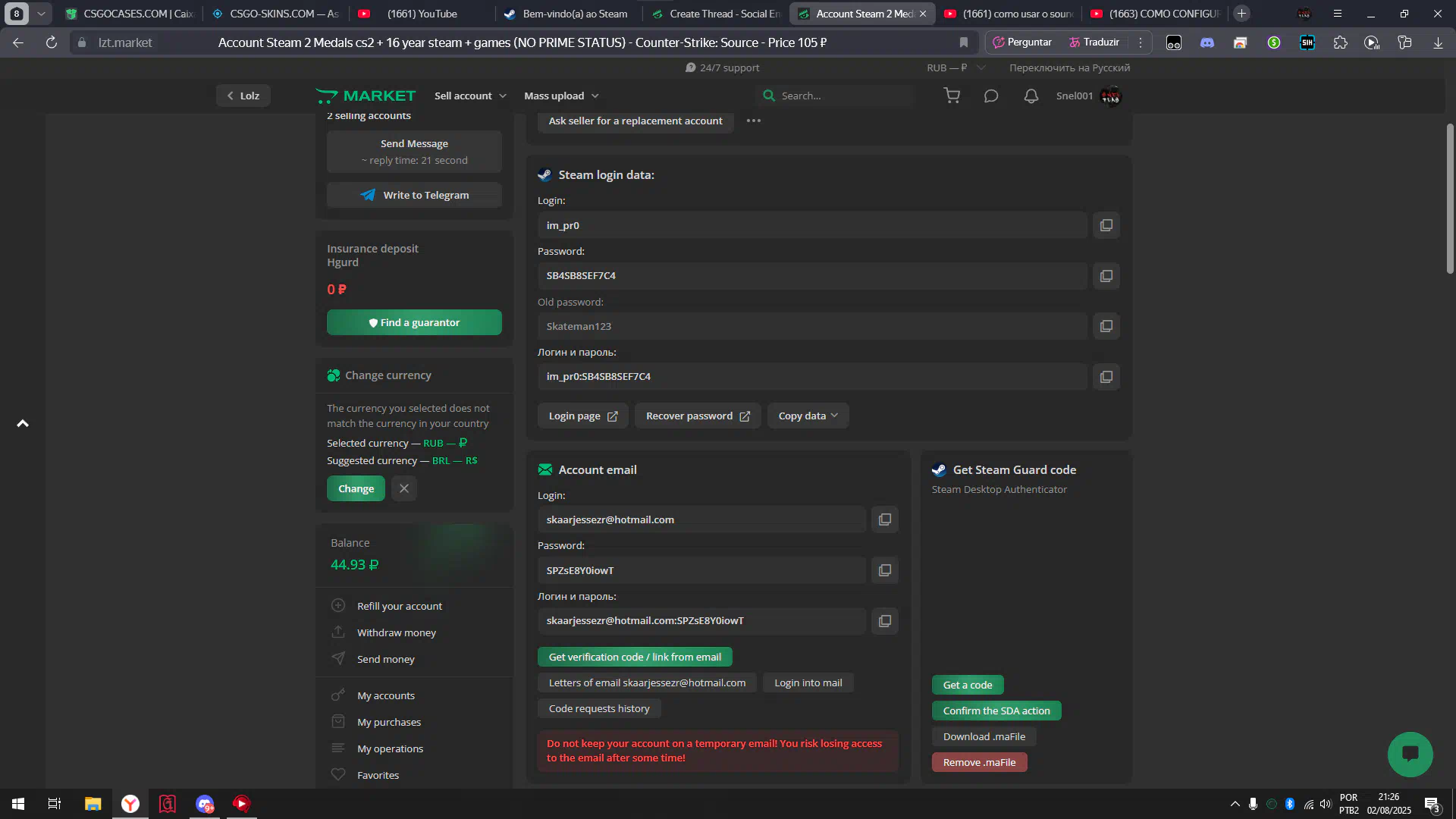Click Login page button
Screen dimensions: 1456x819
pos(582,416)
